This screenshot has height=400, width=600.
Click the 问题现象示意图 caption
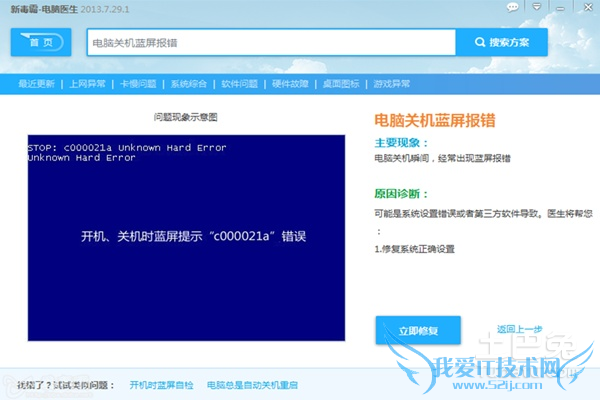coord(186,117)
